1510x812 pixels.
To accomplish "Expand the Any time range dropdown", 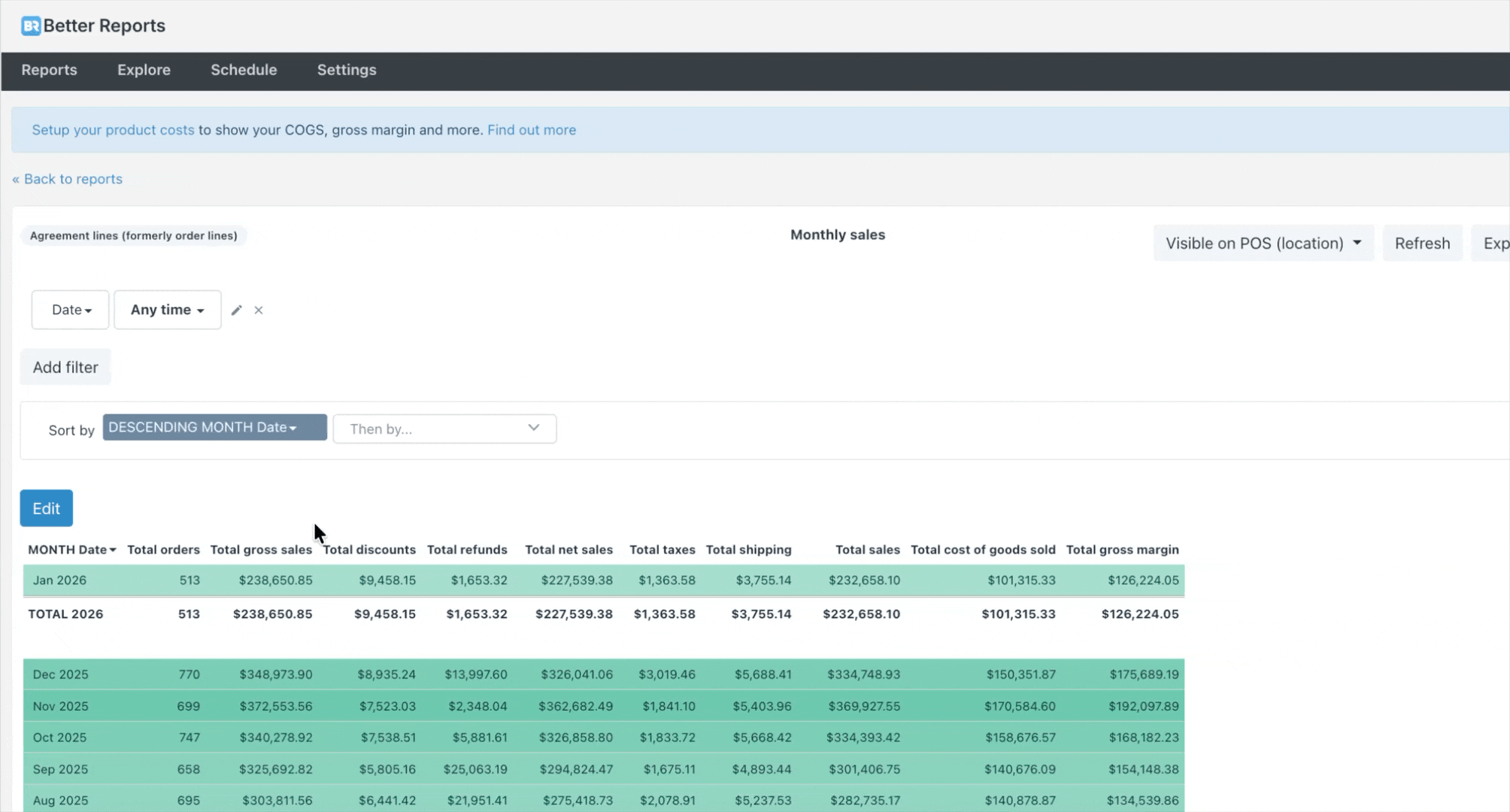I will point(167,310).
